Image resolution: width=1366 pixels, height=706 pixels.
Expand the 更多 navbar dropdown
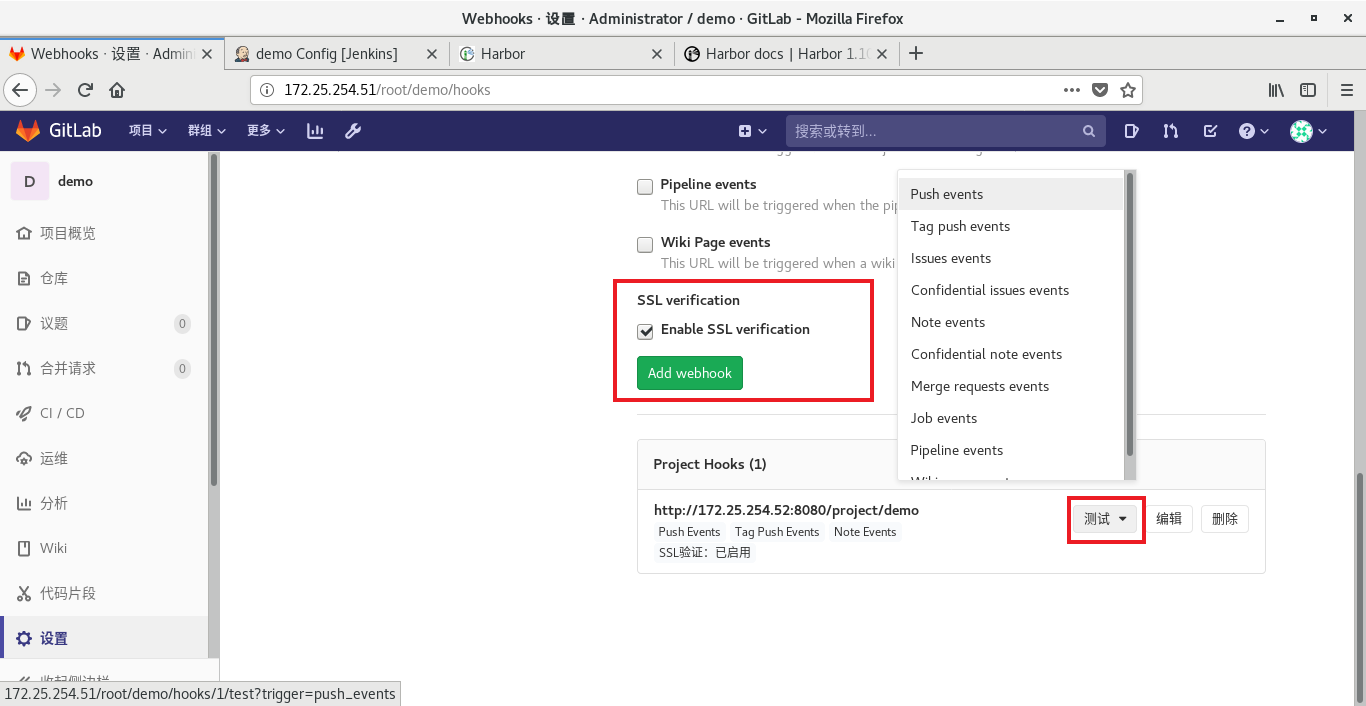click(x=265, y=131)
